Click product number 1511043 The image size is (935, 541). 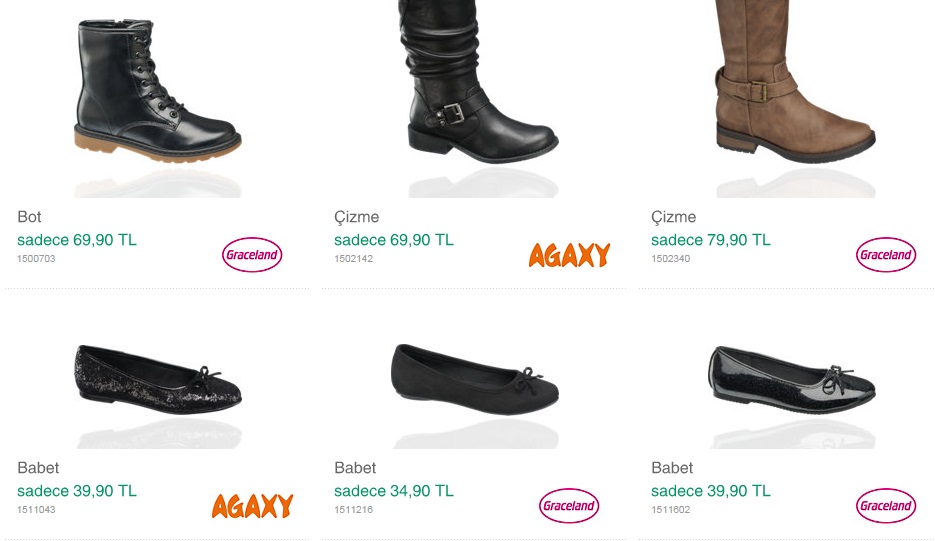tap(36, 510)
